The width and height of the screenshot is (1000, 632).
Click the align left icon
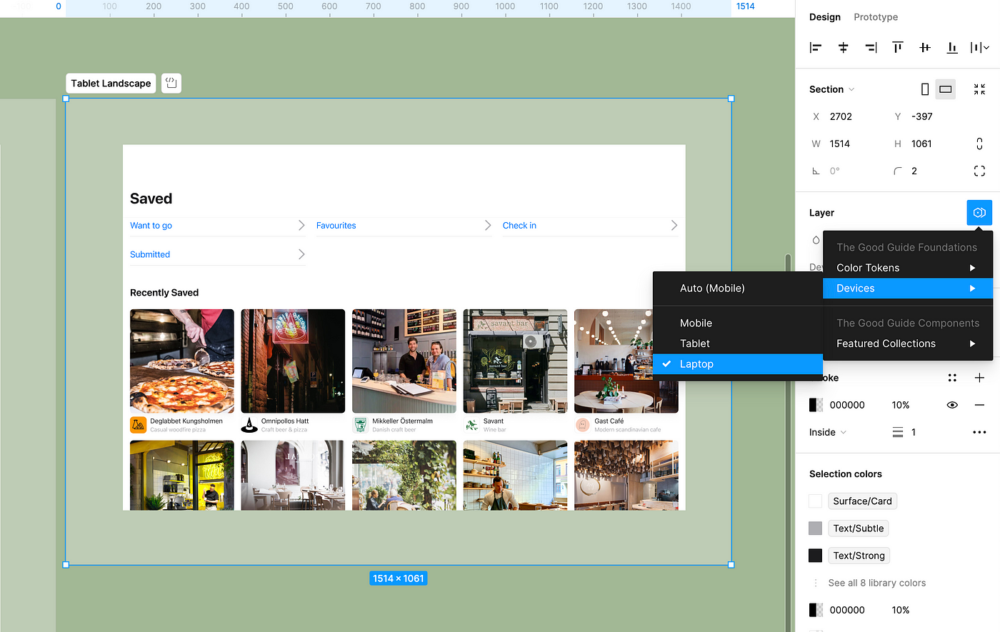point(816,48)
